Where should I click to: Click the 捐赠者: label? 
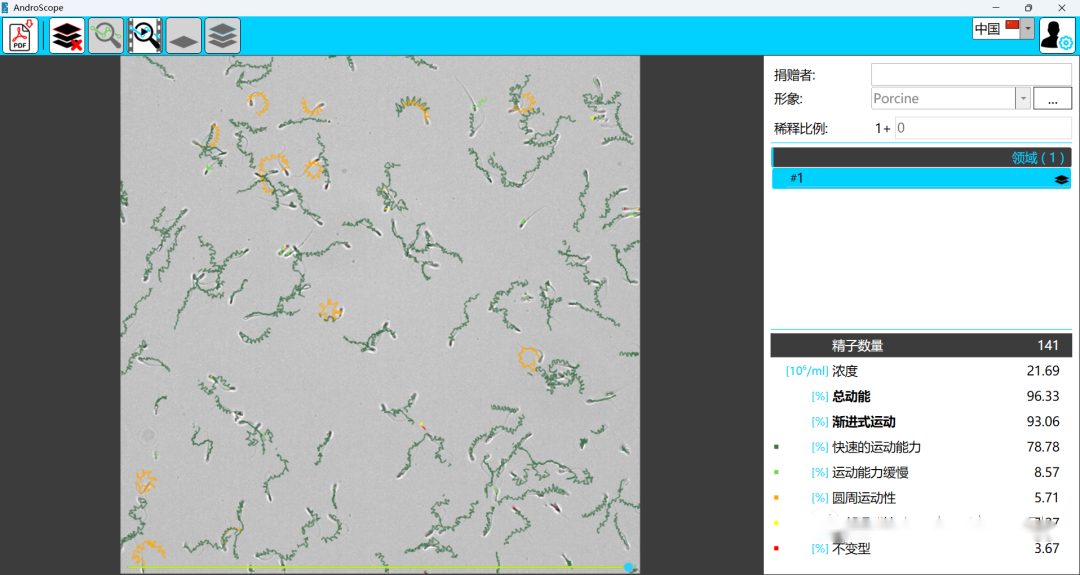(794, 75)
